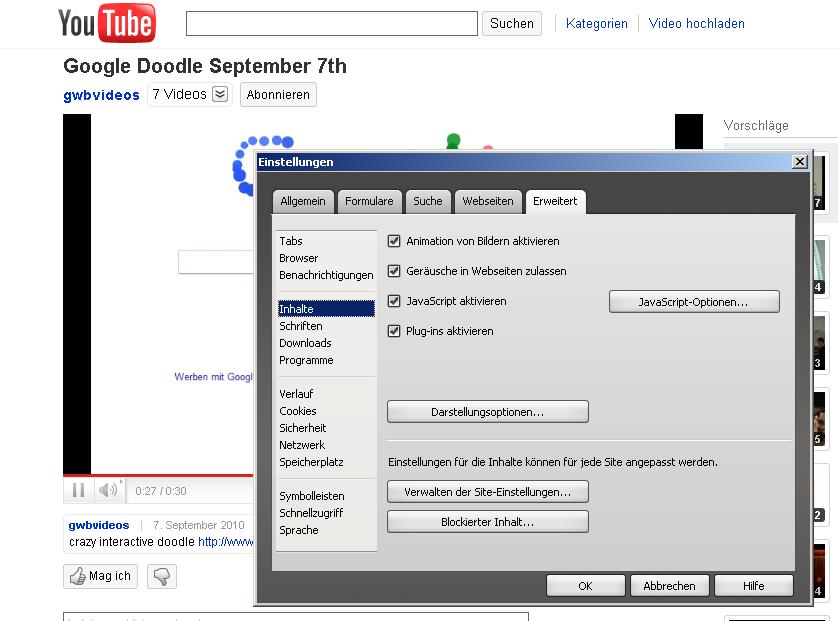Open Blockierter Inhalt button

click(487, 522)
